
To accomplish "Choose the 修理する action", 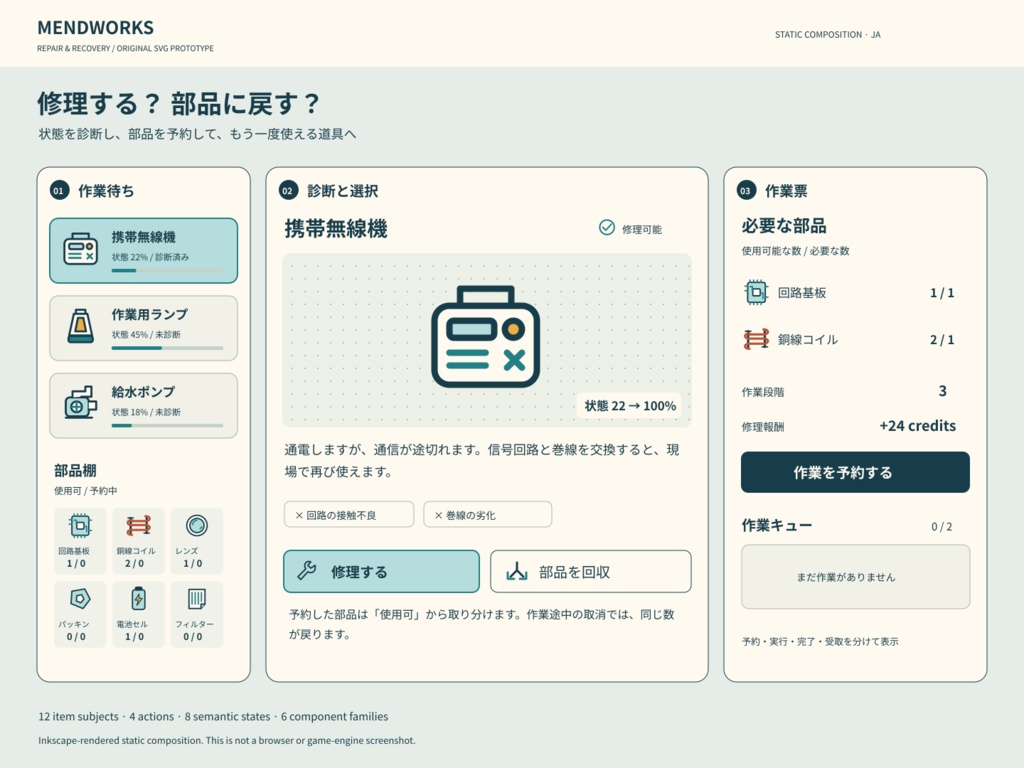I will coord(381,571).
